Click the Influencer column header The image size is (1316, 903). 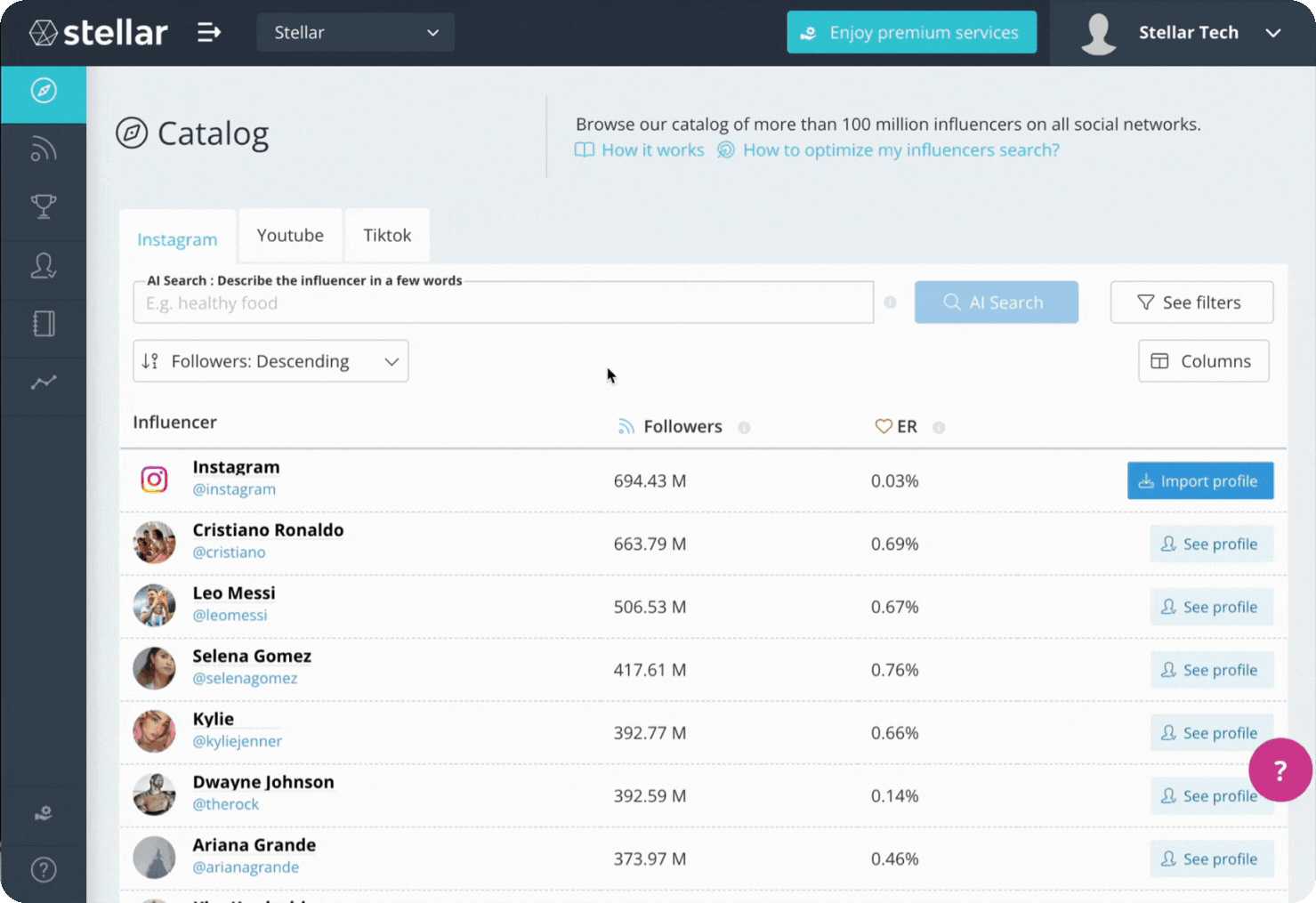click(174, 423)
